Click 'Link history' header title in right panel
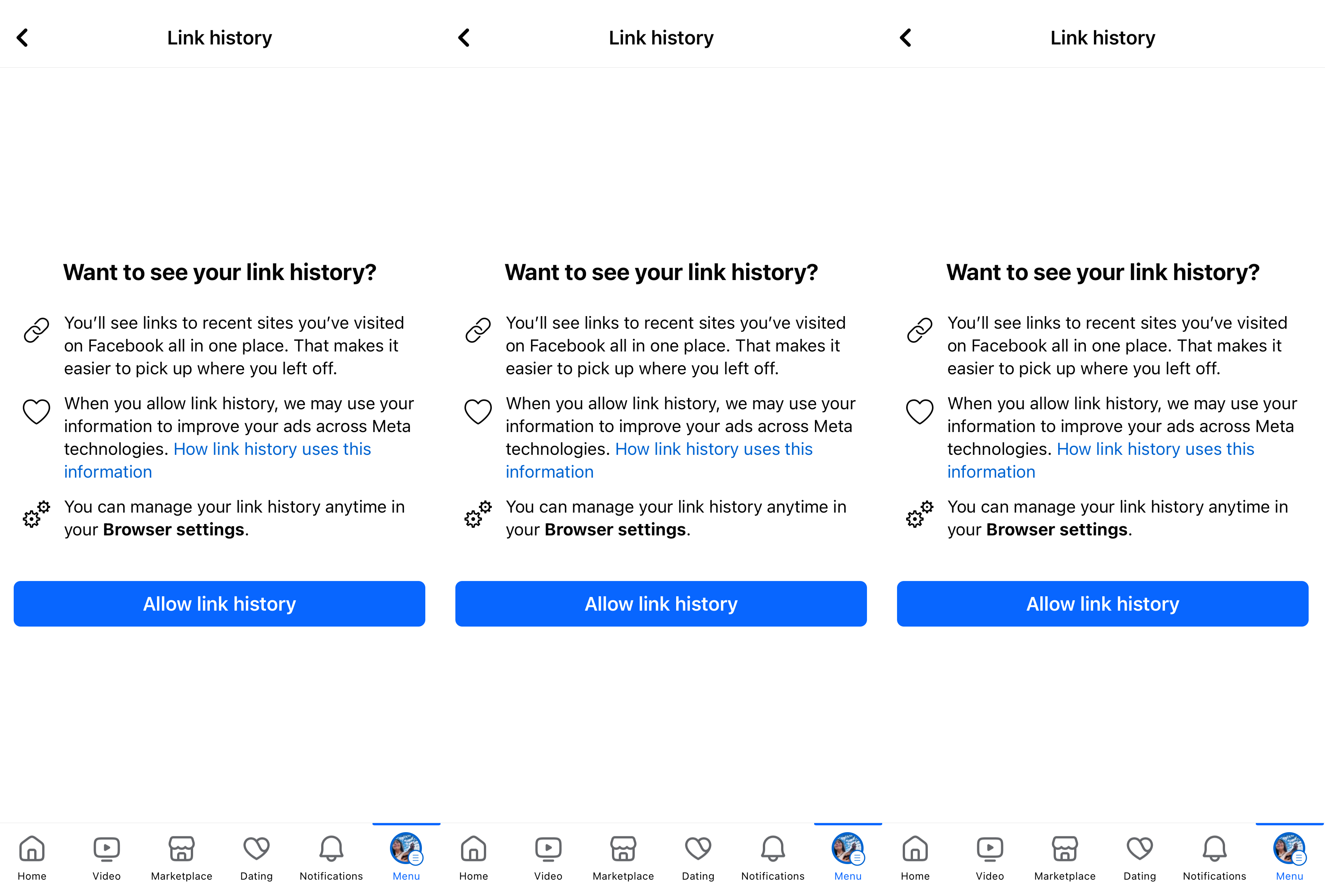The image size is (1325, 896). click(1103, 38)
